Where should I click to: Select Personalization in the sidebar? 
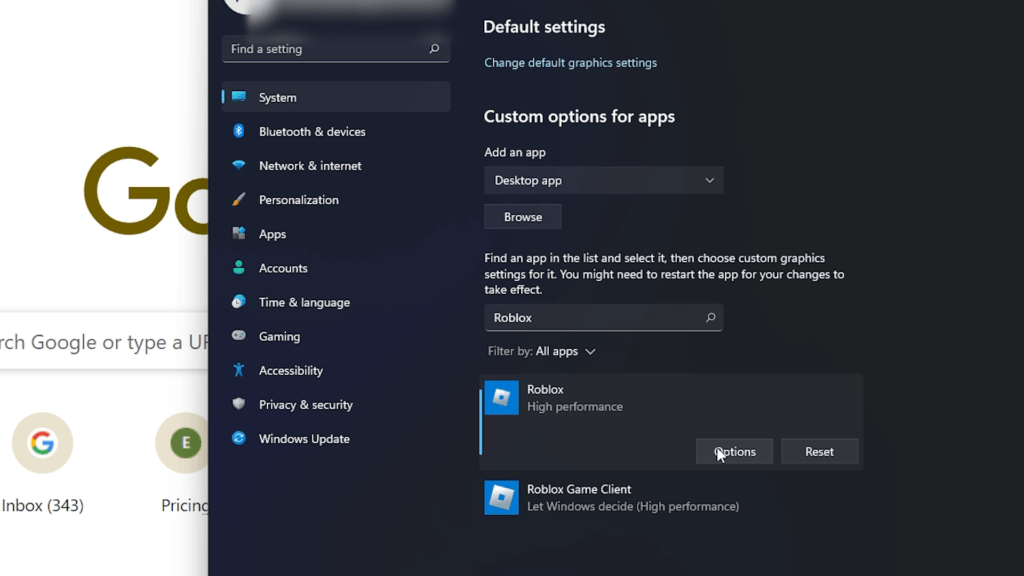click(336, 200)
